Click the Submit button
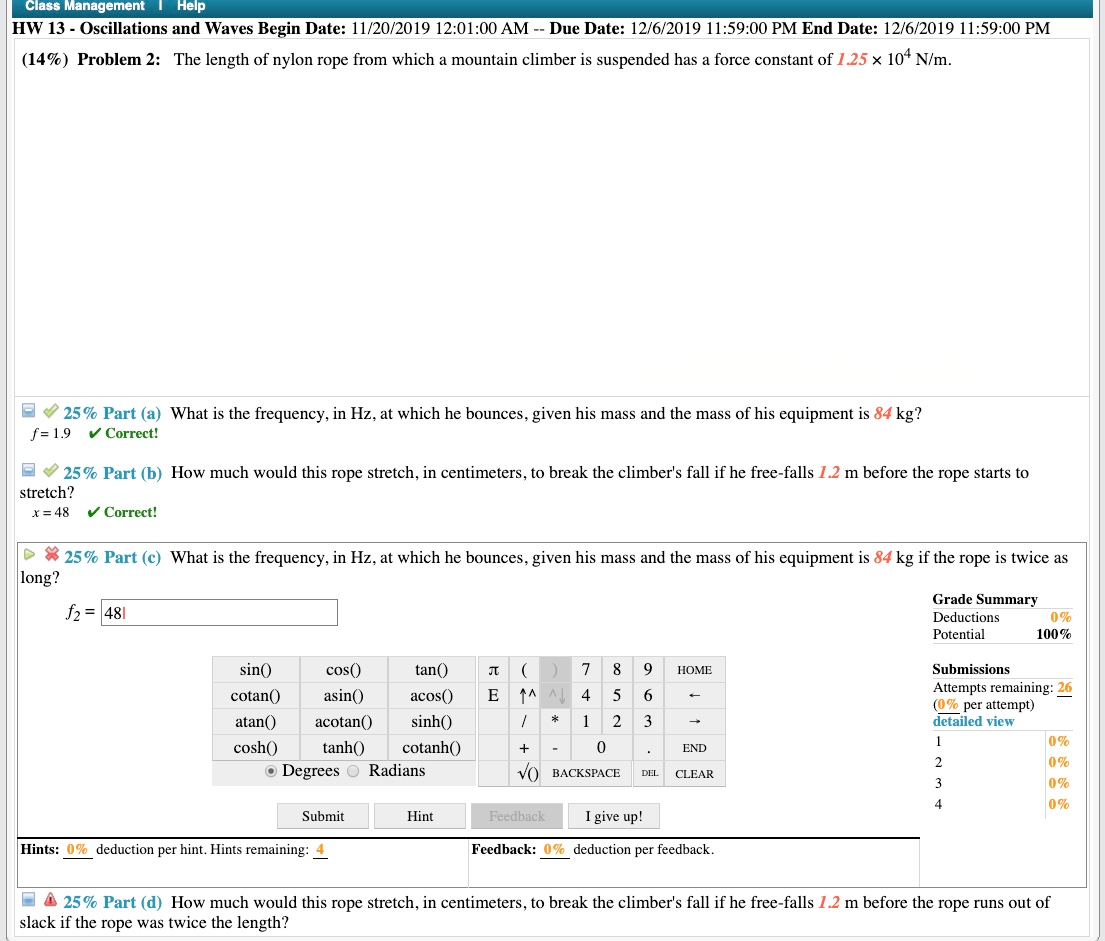The image size is (1105, 941). [x=322, y=816]
